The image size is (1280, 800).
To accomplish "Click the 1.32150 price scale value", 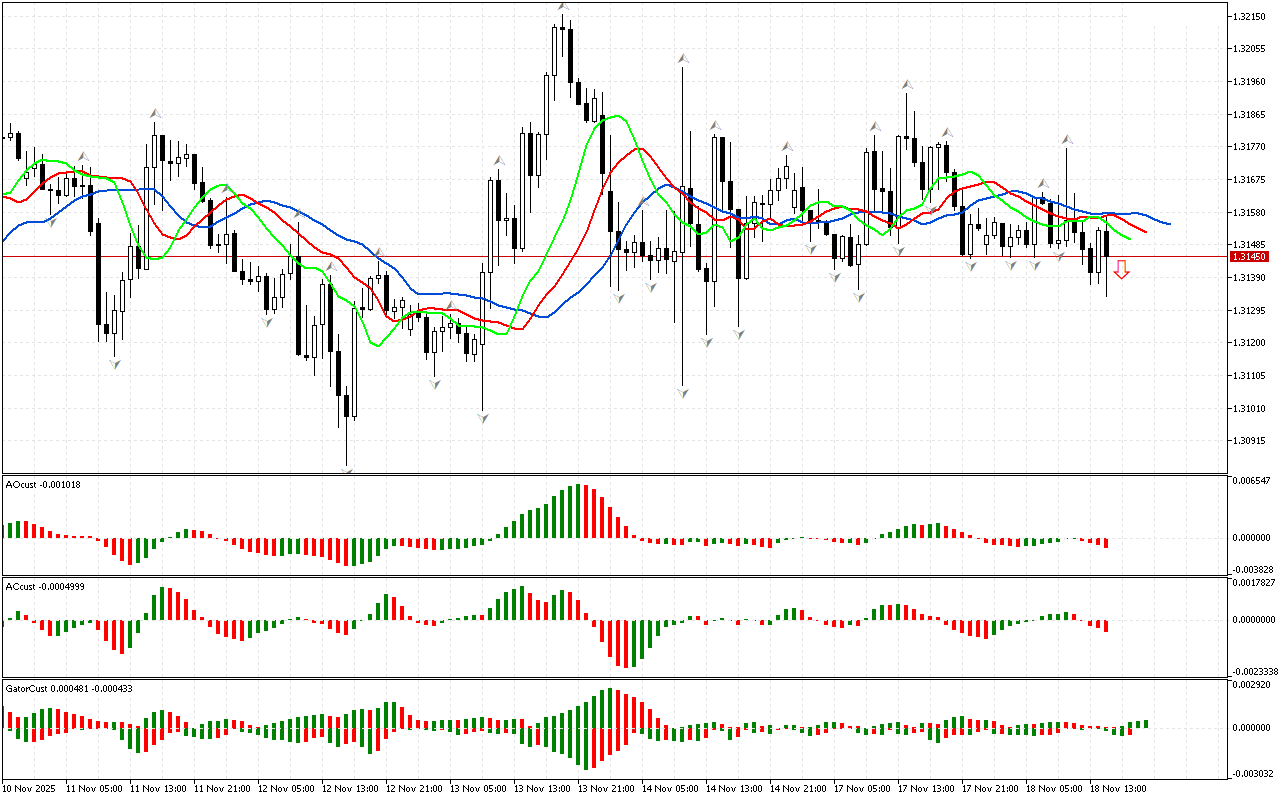I will pyautogui.click(x=1250, y=17).
